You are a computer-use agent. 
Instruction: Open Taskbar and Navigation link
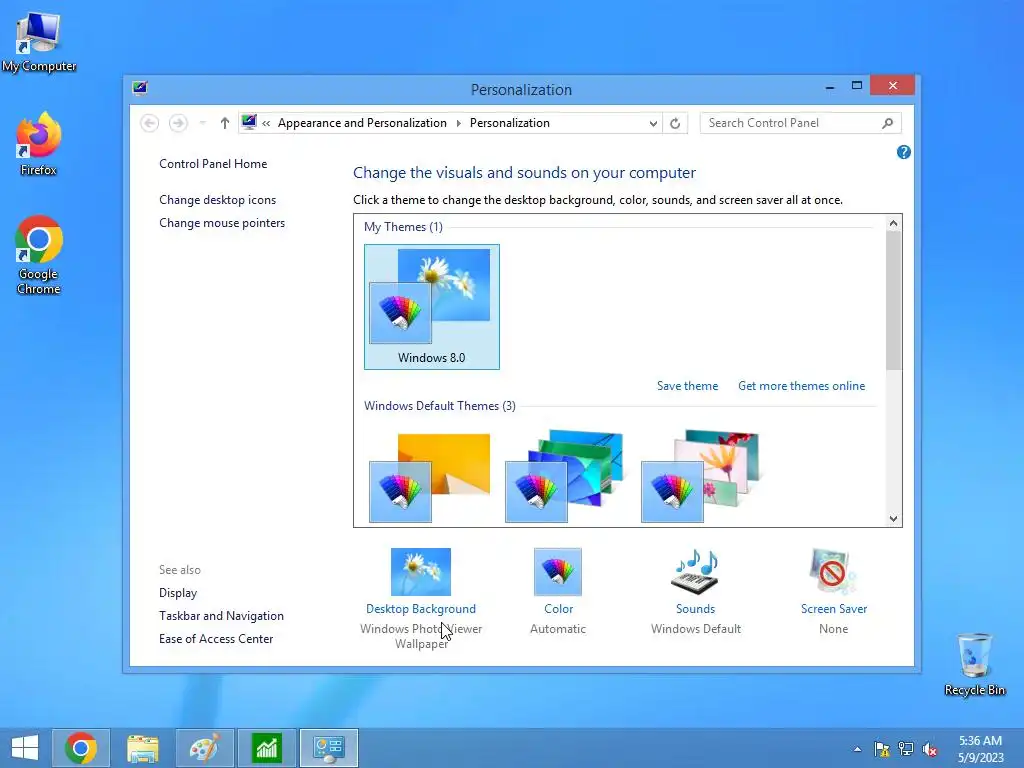(221, 616)
